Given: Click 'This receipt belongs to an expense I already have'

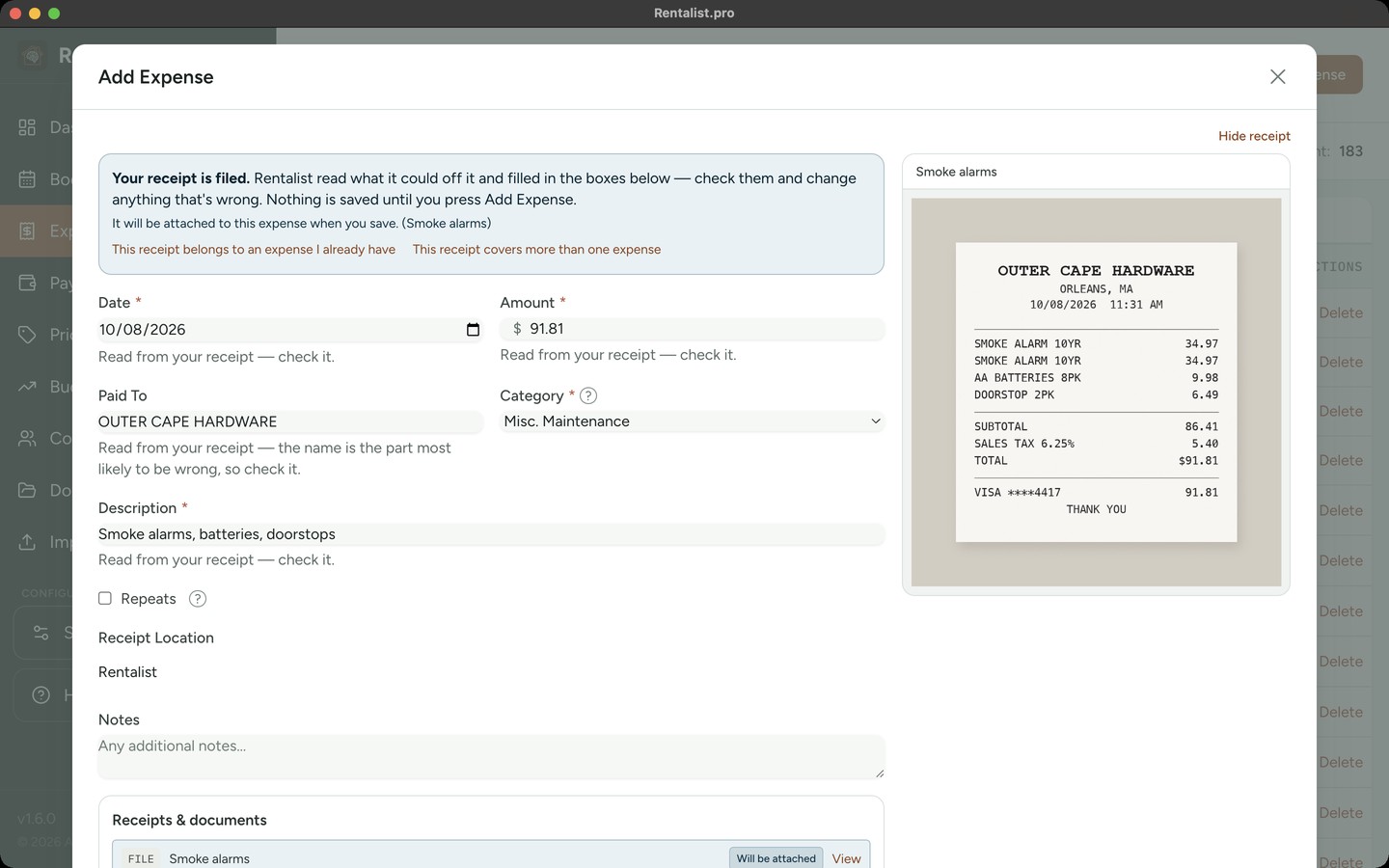Looking at the screenshot, I should (x=254, y=250).
